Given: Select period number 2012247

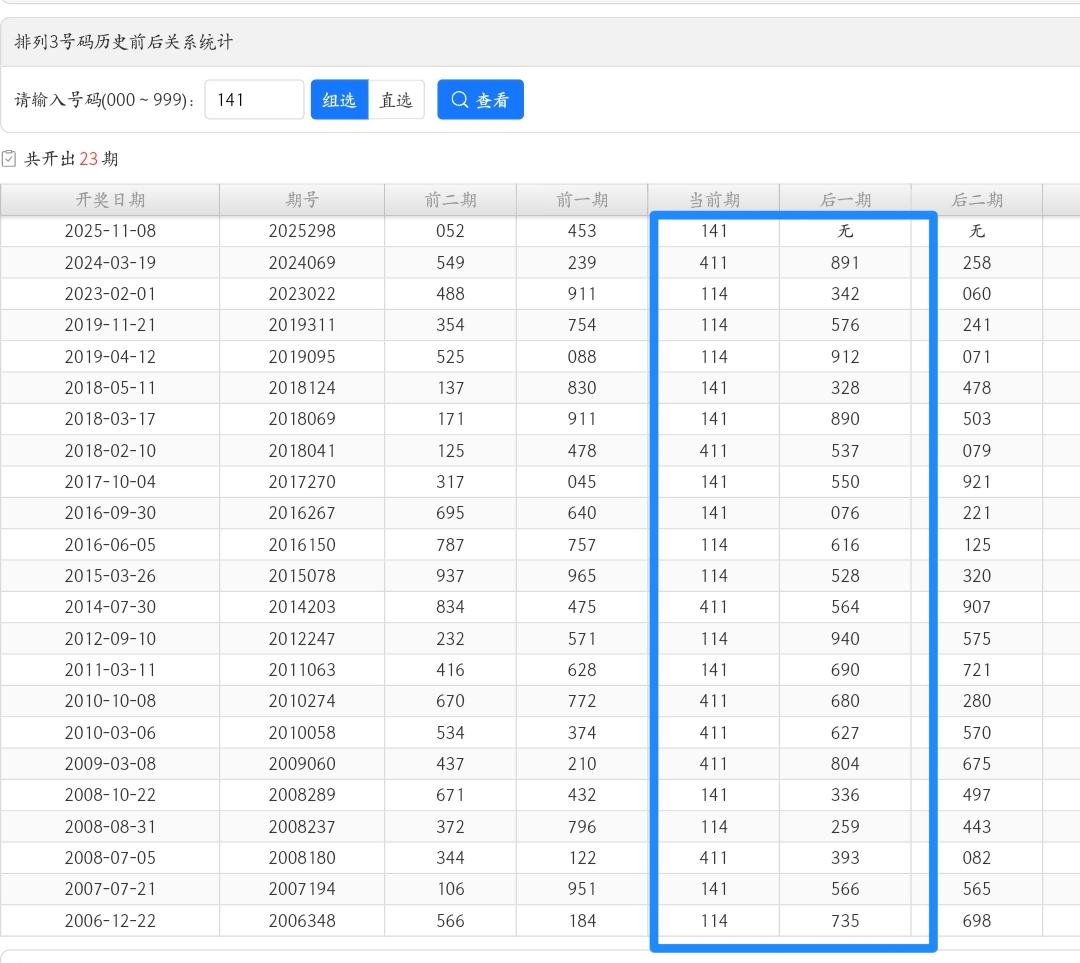Looking at the screenshot, I should coord(302,639).
